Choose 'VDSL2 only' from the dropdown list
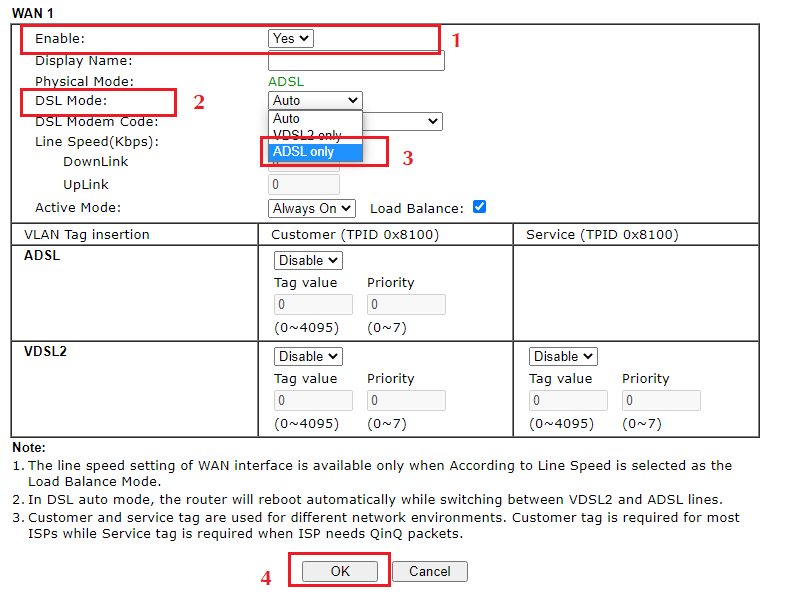This screenshot has height=599, width=785. tap(307, 135)
